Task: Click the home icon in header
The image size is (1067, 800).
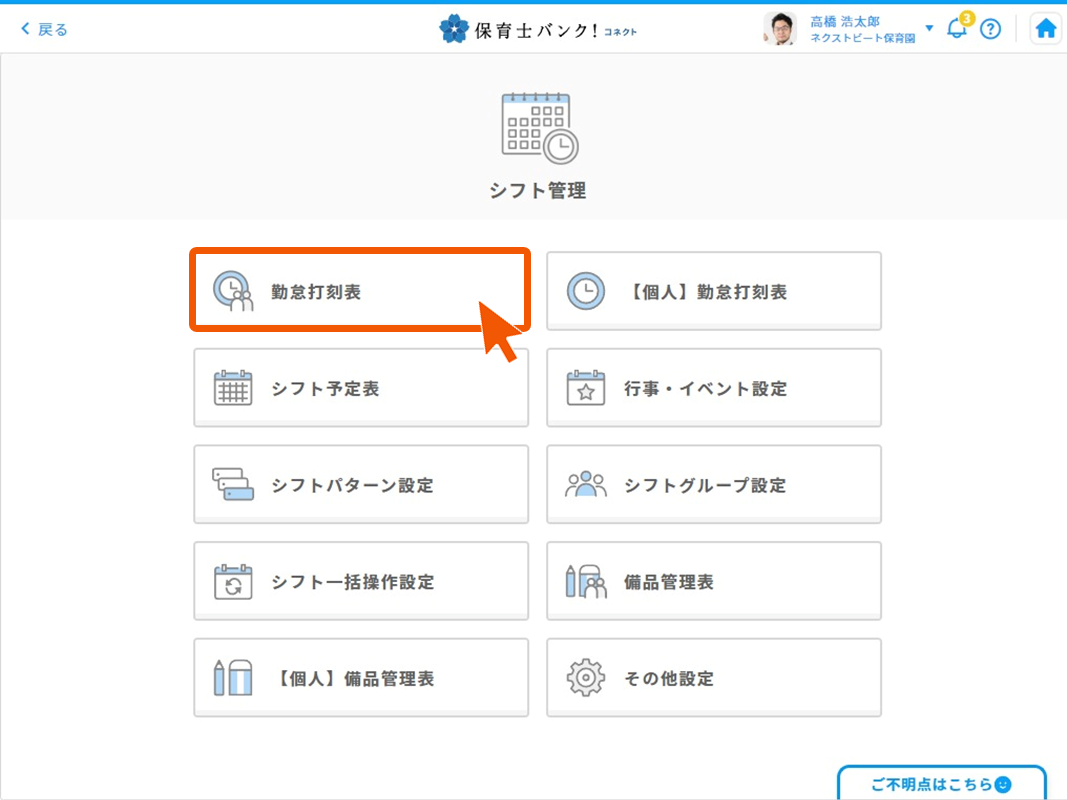Action: point(1045,29)
